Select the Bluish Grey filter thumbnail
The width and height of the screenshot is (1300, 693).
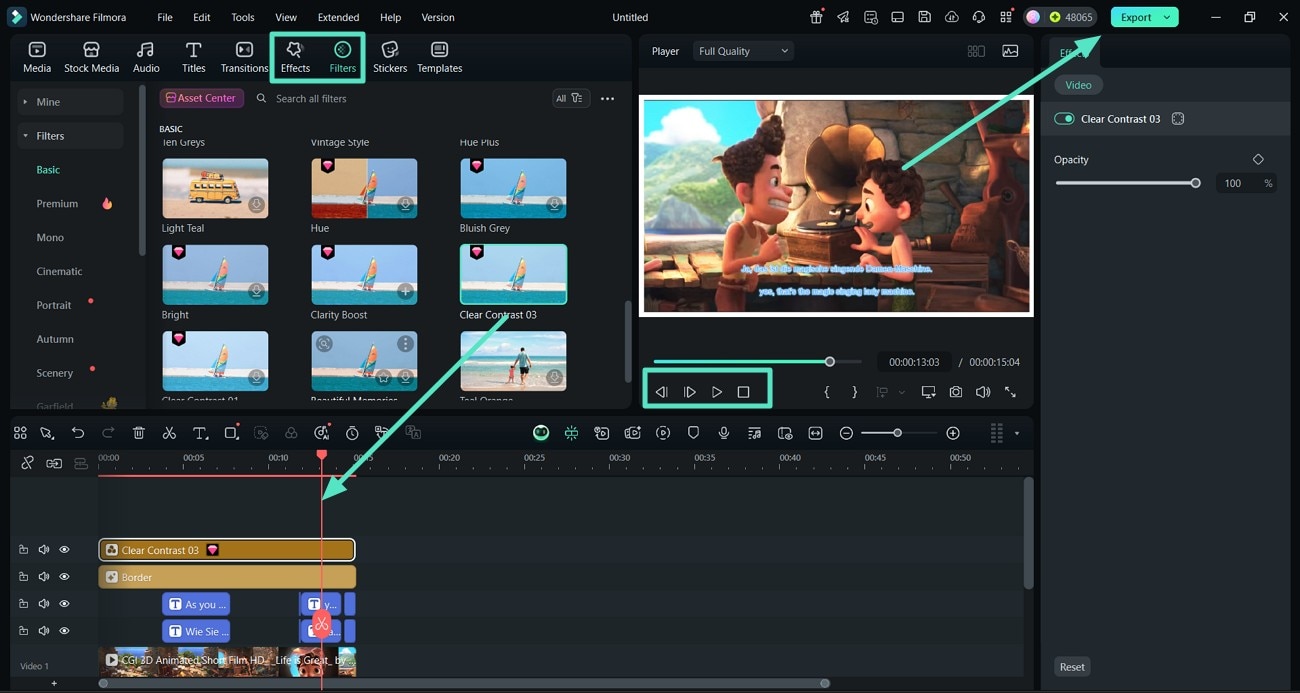[513, 188]
